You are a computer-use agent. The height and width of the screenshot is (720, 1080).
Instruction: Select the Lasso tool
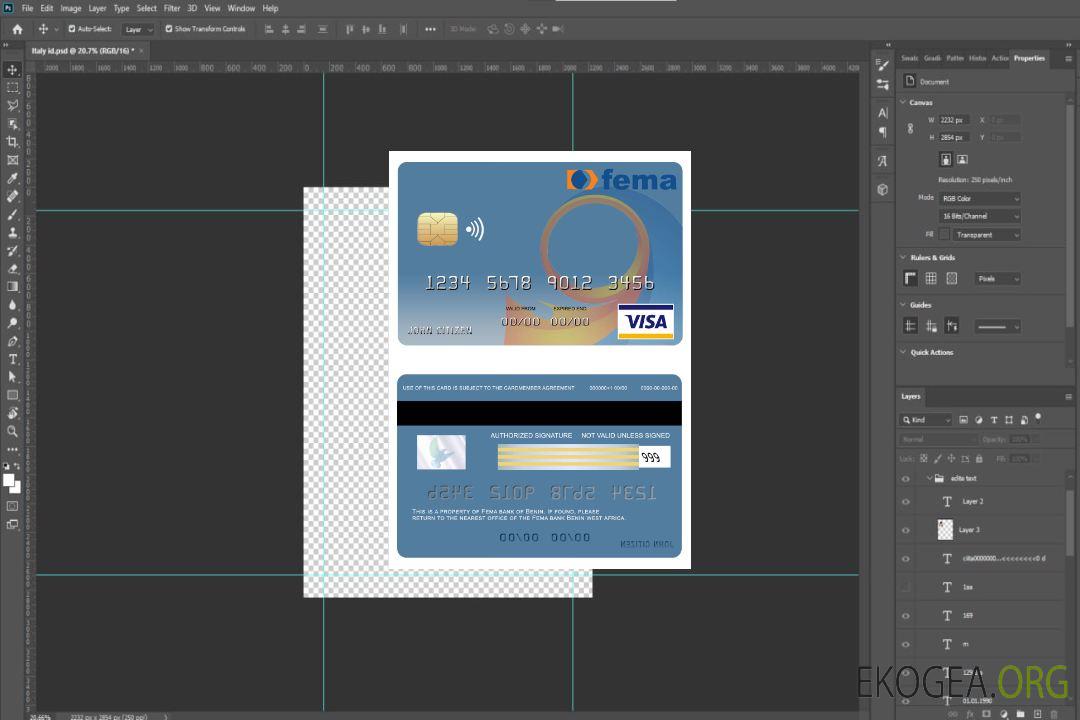click(x=12, y=105)
